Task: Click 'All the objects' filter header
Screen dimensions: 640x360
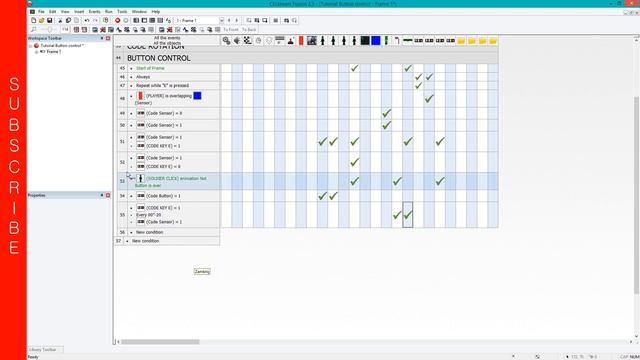Action: pos(167,43)
